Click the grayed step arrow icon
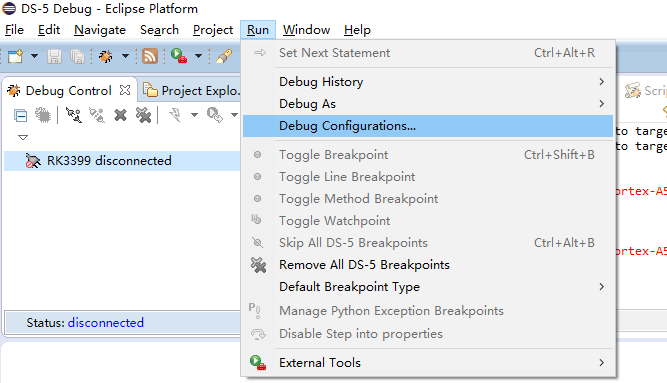Image resolution: width=667 pixels, height=383 pixels. [175, 115]
